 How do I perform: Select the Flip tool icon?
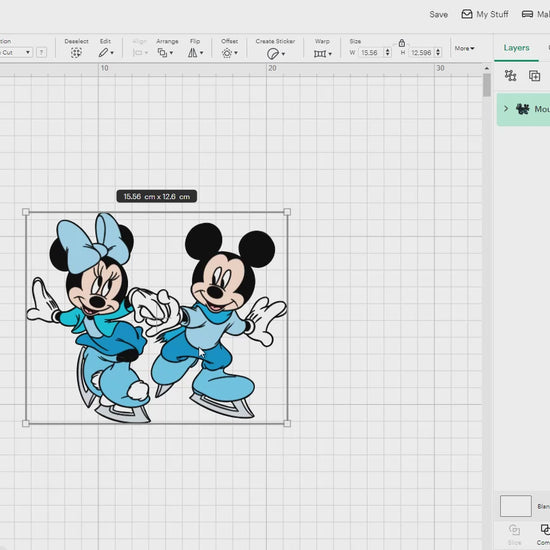click(195, 53)
